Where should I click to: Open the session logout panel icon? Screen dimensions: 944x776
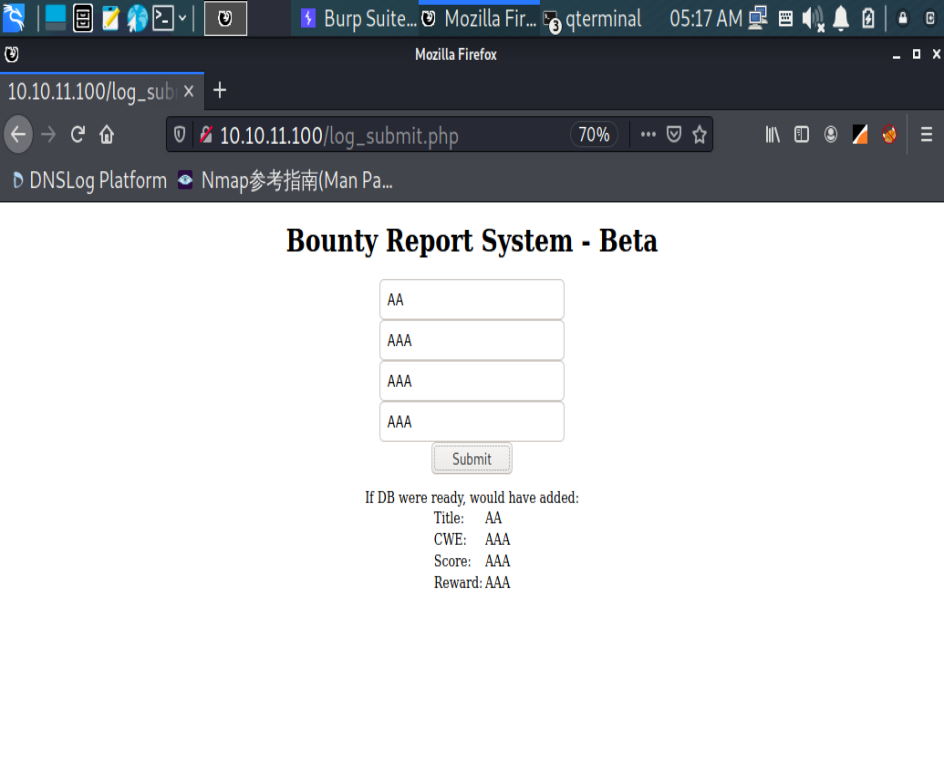tap(930, 19)
